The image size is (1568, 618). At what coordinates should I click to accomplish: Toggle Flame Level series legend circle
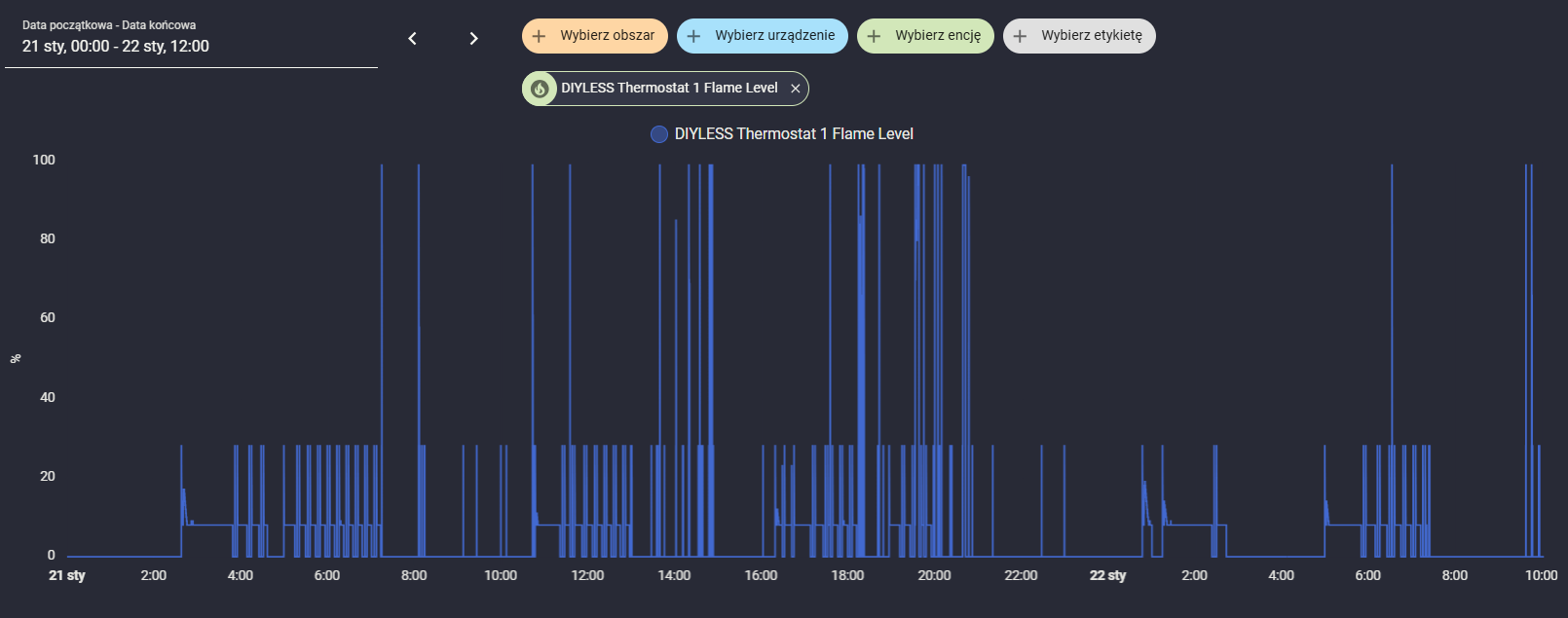click(x=659, y=134)
